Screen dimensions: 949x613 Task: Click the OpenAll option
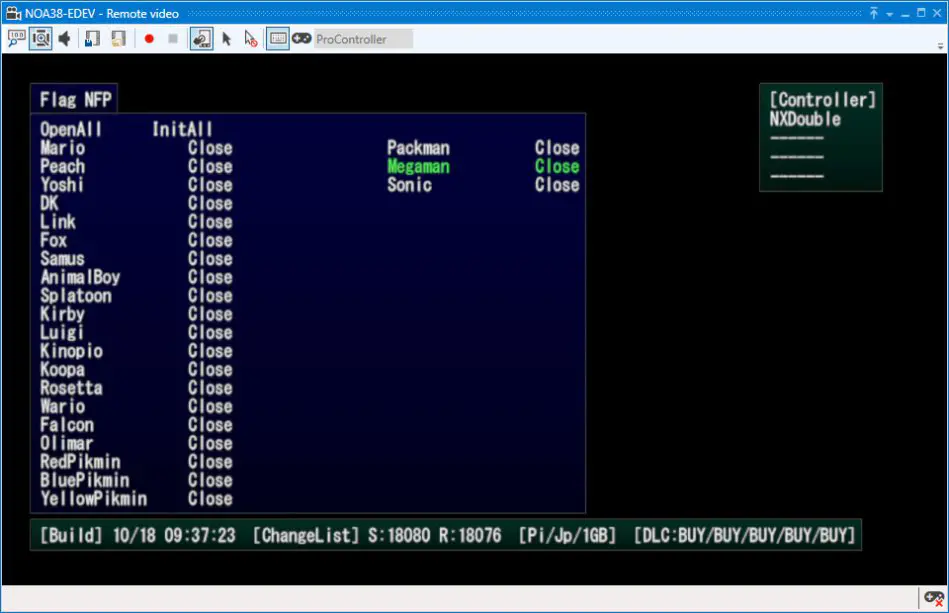(71, 129)
